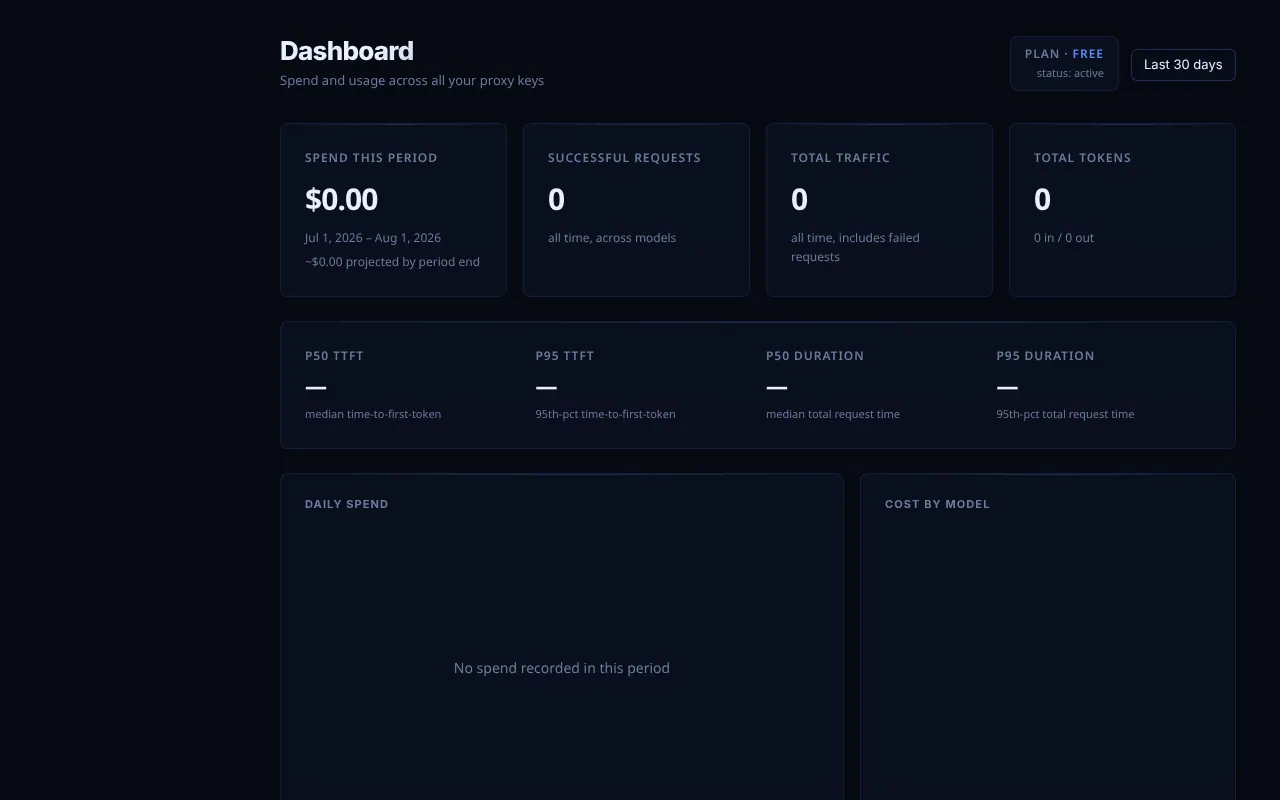Click the 'No spend recorded in this period' message

pyautogui.click(x=562, y=668)
